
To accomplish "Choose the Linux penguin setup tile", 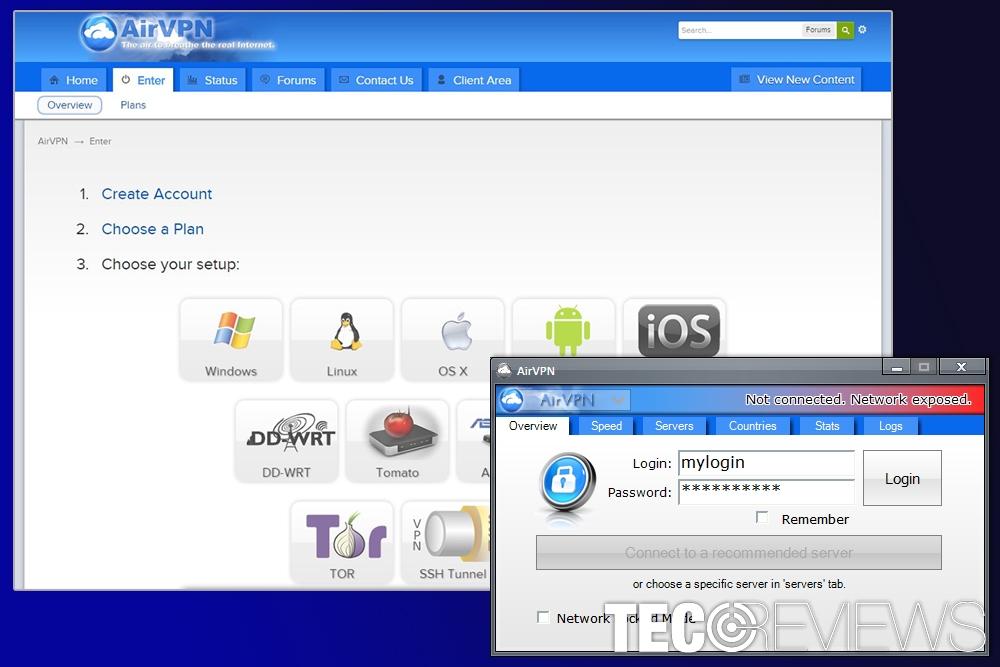I will 342,340.
